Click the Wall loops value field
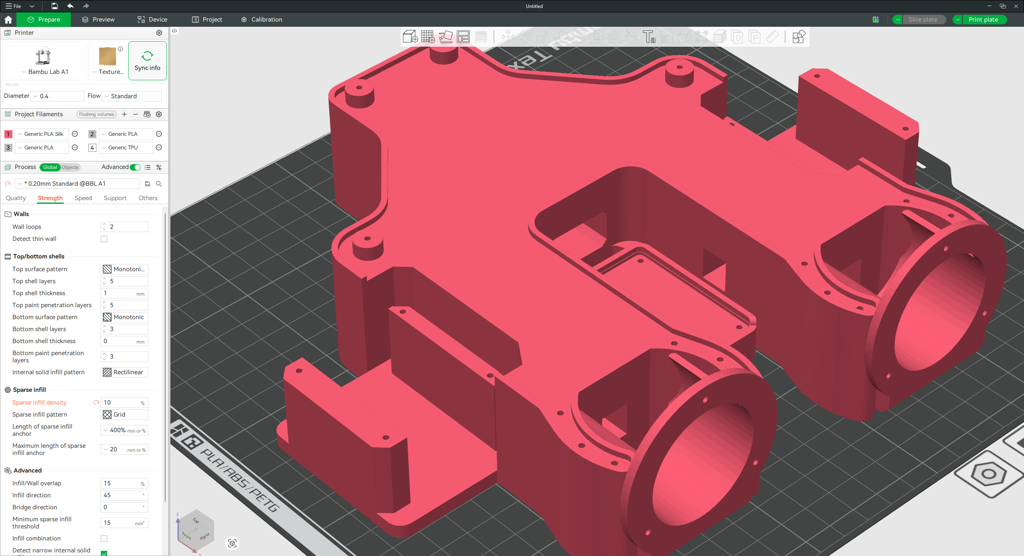Image resolution: width=1024 pixels, height=556 pixels. click(124, 227)
